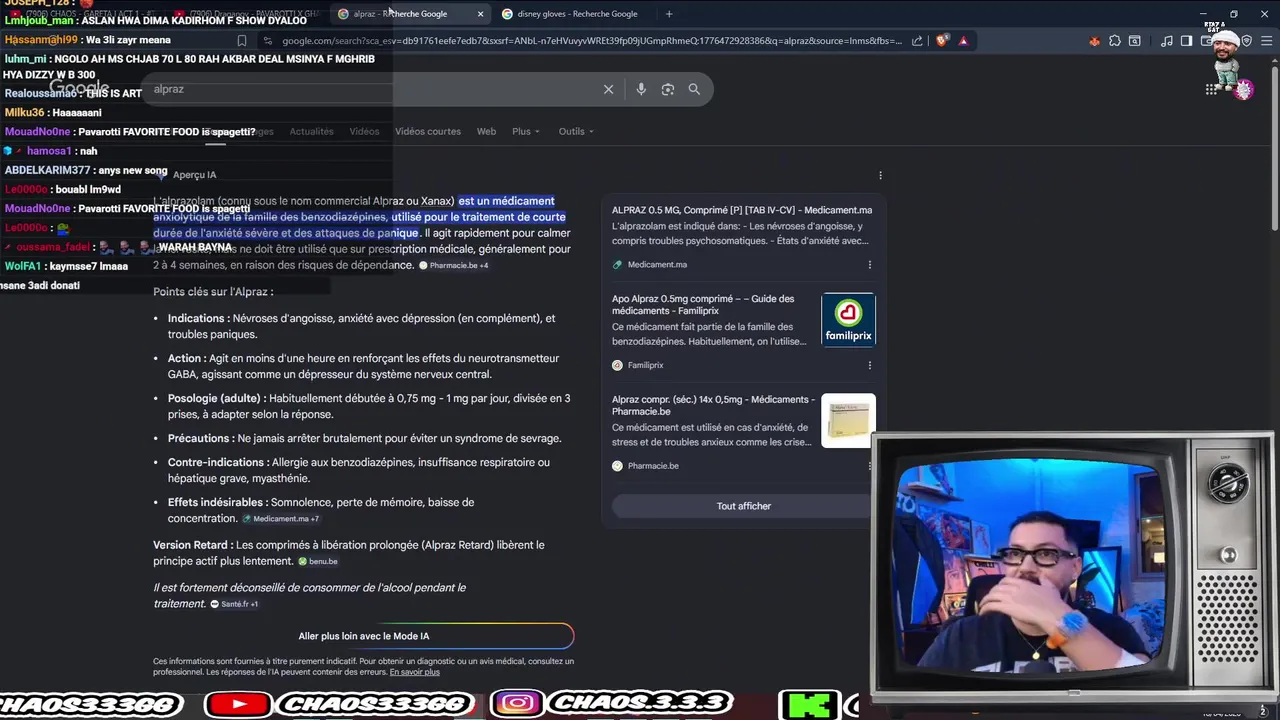Close the alpraz Google tab

(x=480, y=14)
